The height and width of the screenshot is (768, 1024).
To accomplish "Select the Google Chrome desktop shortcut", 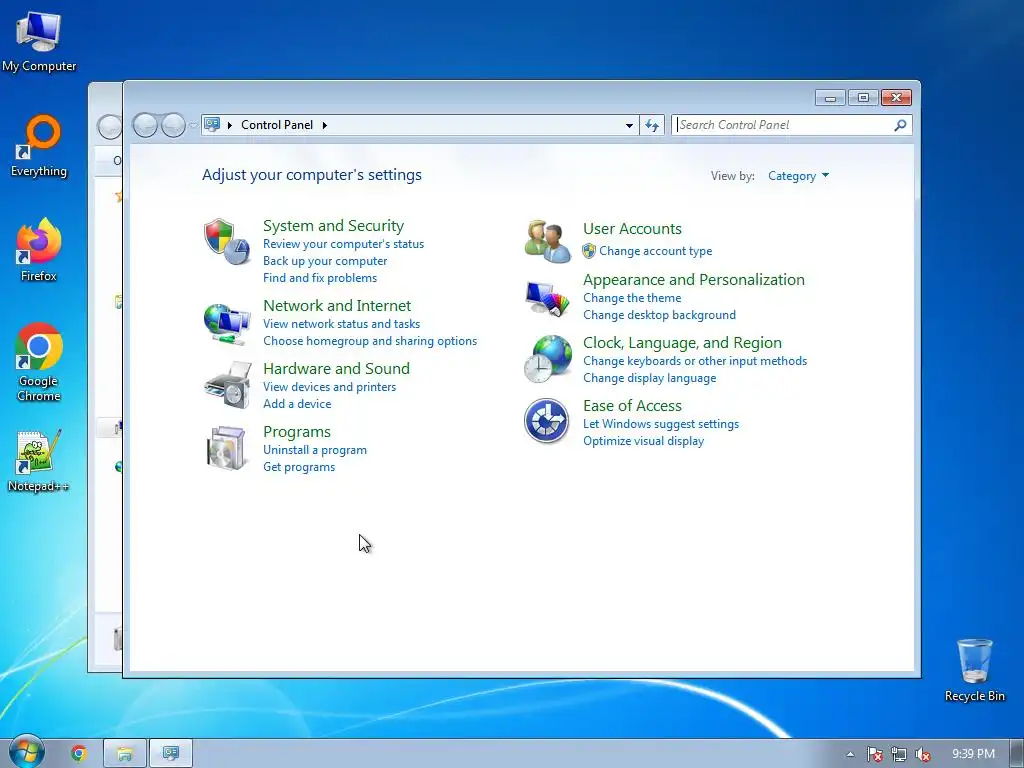I will coord(39,362).
